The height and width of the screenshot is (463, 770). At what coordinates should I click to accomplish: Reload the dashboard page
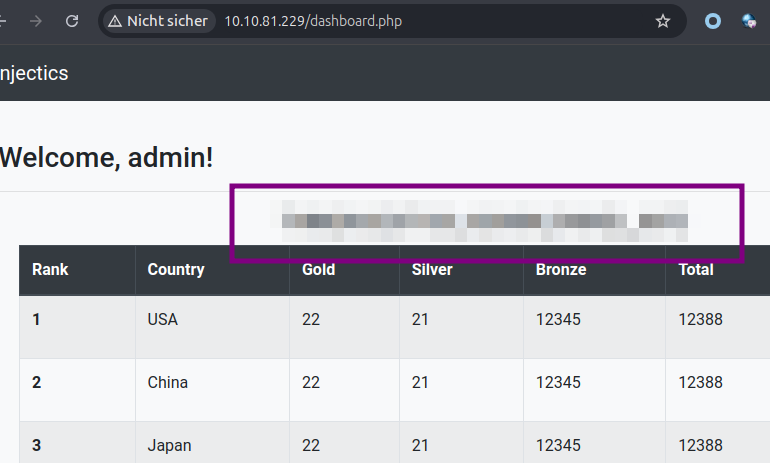tap(72, 21)
